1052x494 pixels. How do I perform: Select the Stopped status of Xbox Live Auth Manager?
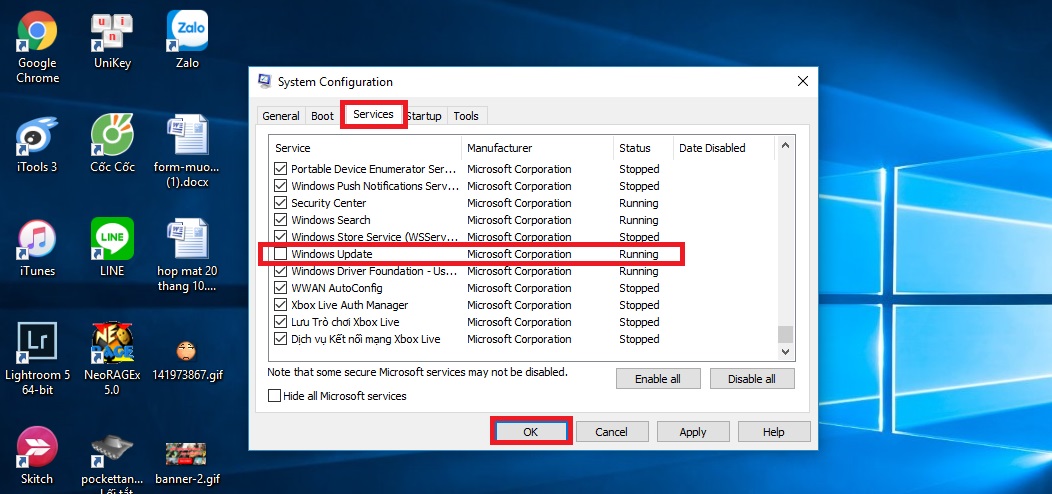click(x=639, y=305)
